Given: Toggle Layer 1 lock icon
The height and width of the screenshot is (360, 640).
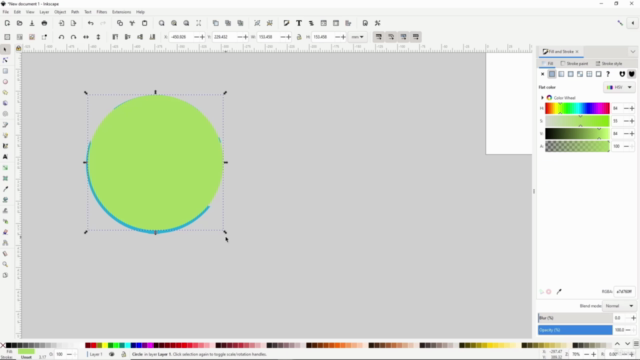Looking at the screenshot, I should tap(123, 354).
